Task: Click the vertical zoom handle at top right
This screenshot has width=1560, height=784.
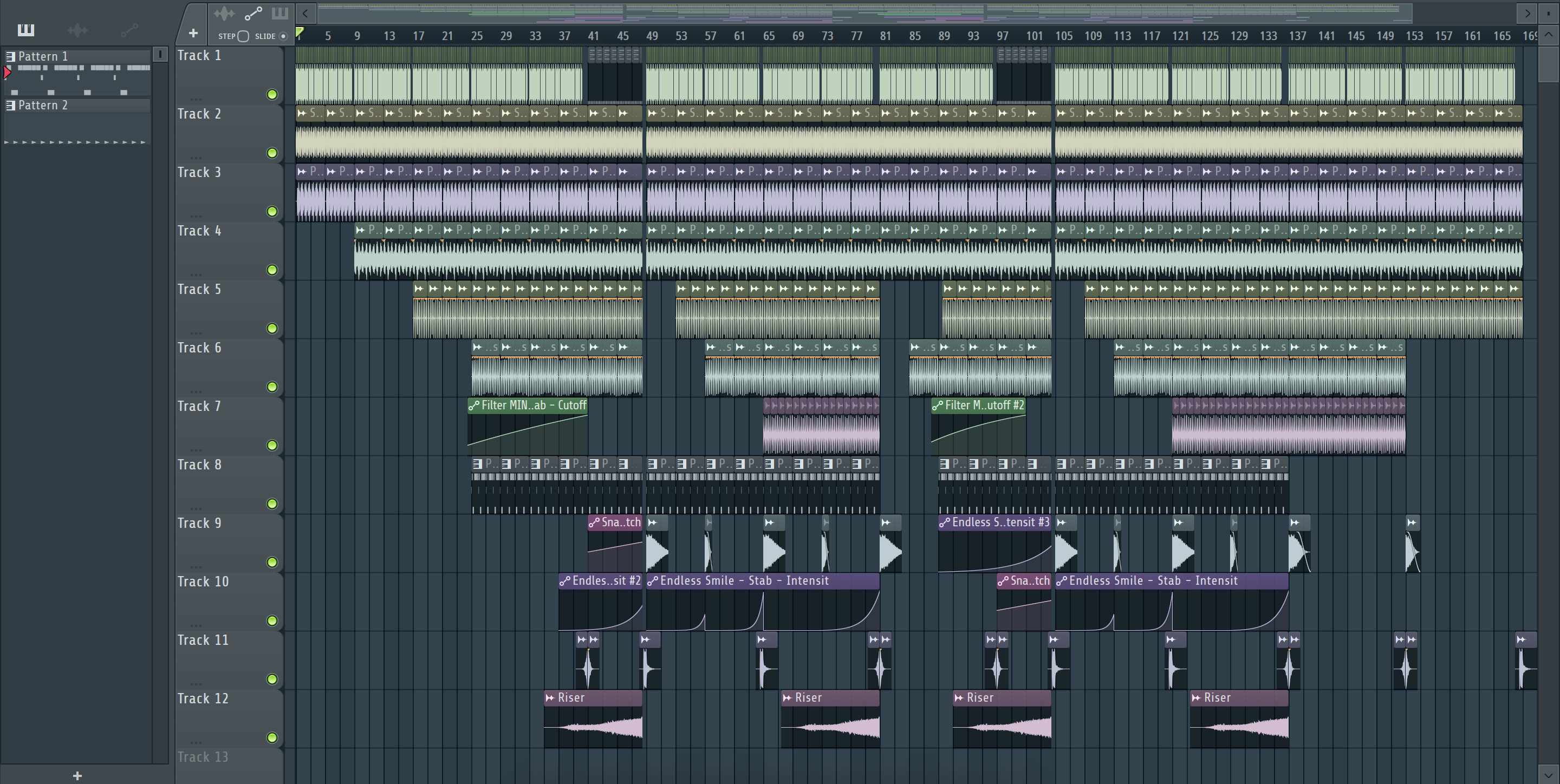Action: 1549,12
